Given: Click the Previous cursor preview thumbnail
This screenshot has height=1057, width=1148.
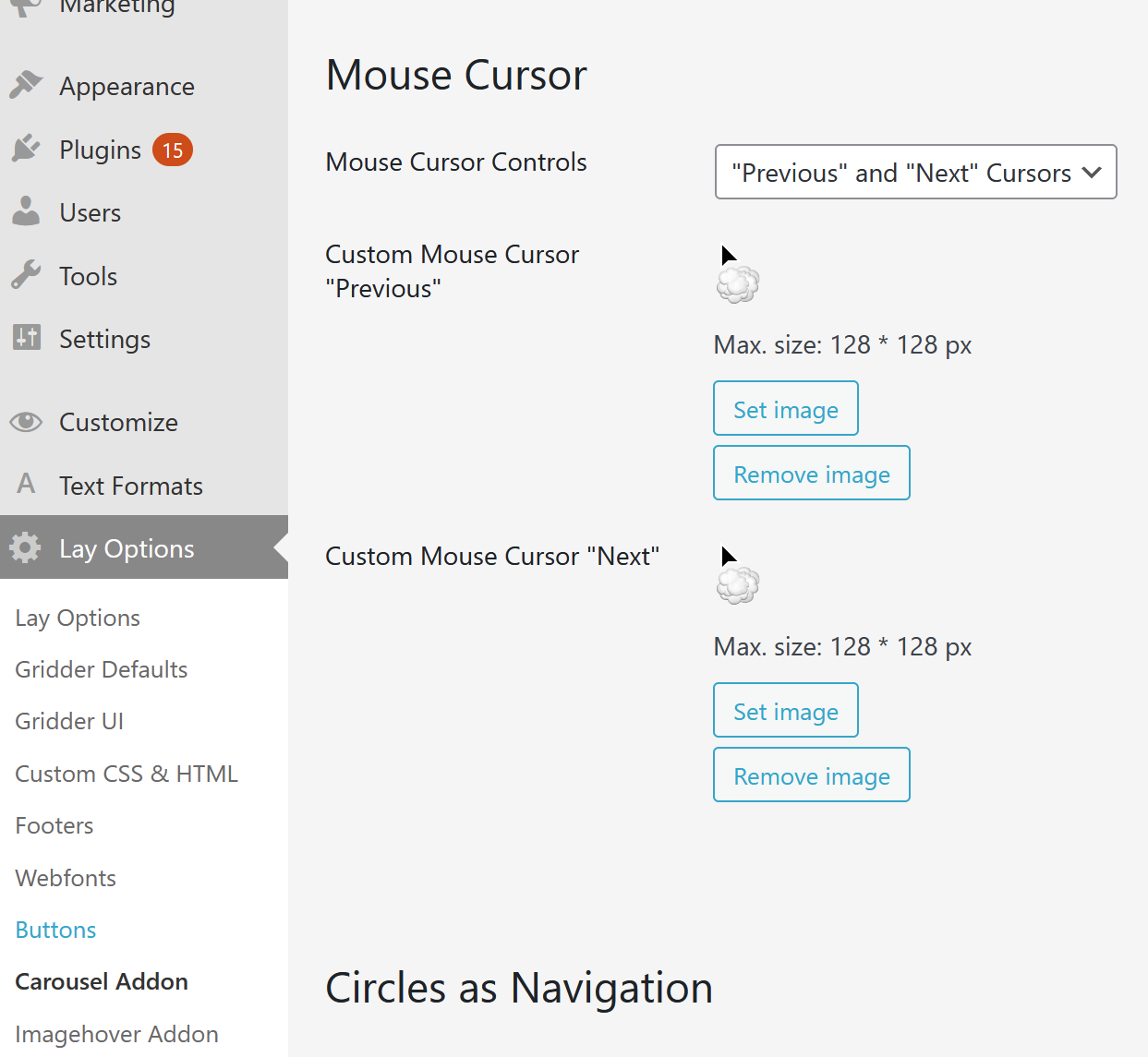Looking at the screenshot, I should pos(737,275).
